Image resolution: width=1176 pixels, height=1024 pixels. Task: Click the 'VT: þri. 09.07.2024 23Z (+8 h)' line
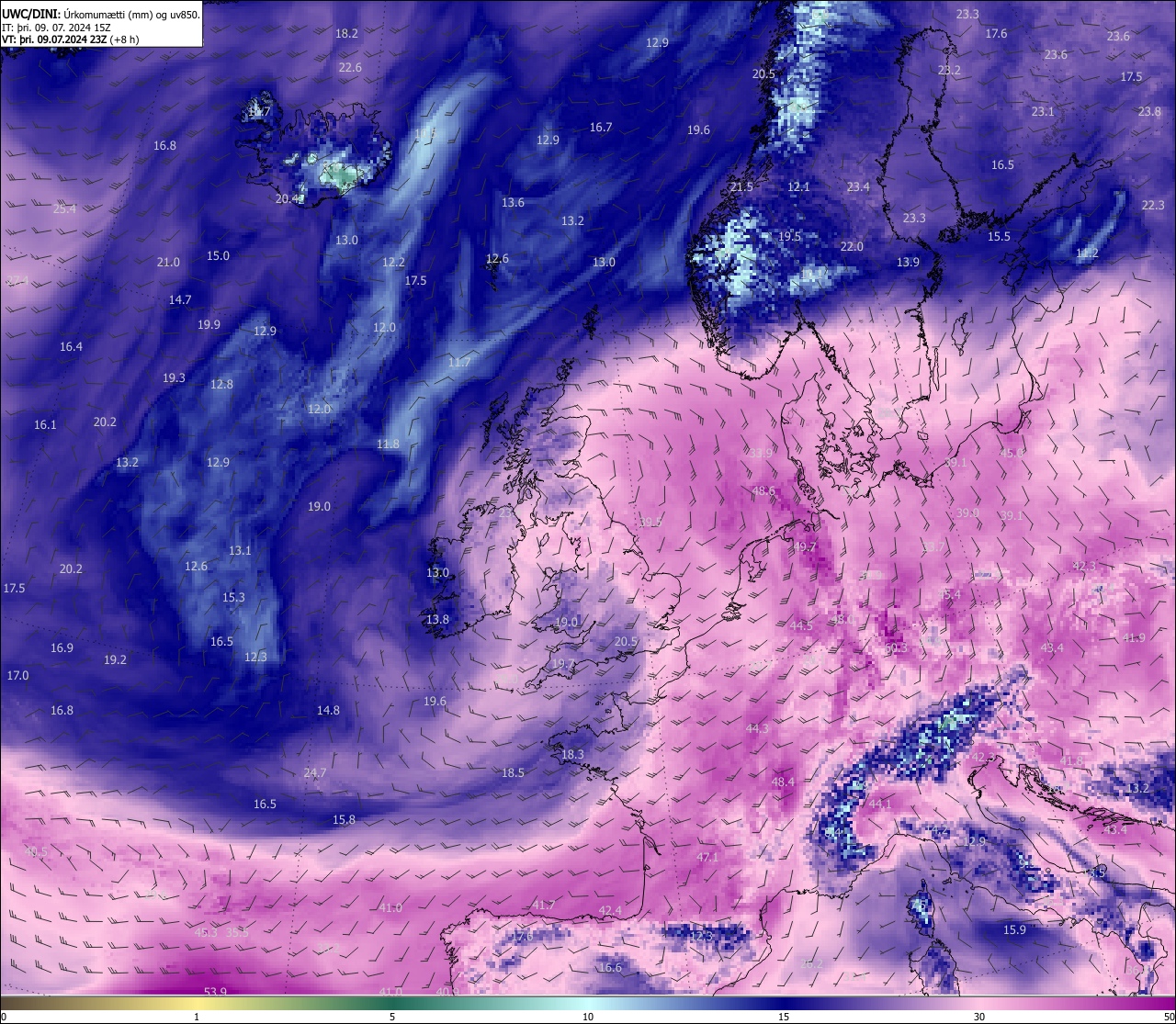[x=71, y=39]
